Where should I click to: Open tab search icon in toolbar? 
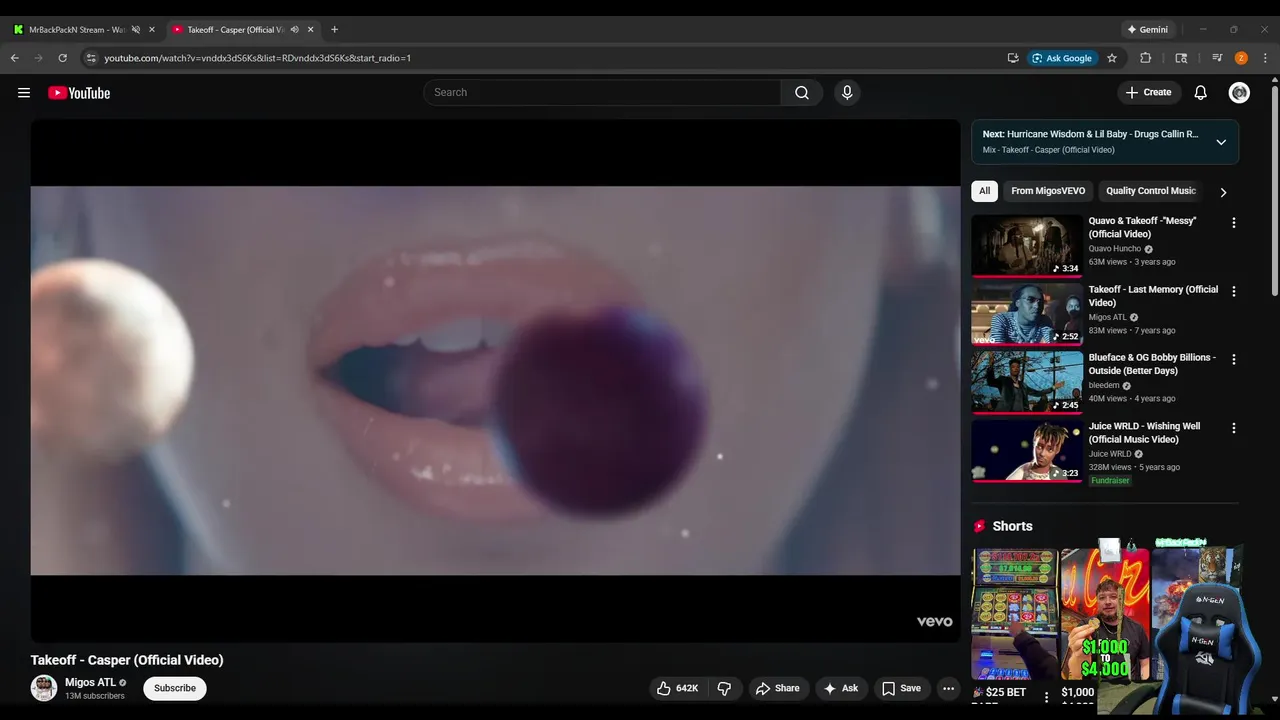1181,58
